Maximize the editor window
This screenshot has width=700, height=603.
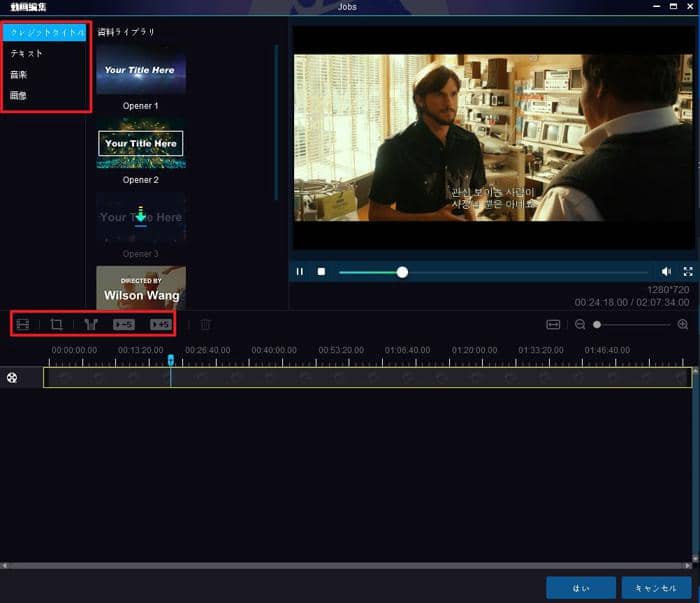(x=673, y=6)
